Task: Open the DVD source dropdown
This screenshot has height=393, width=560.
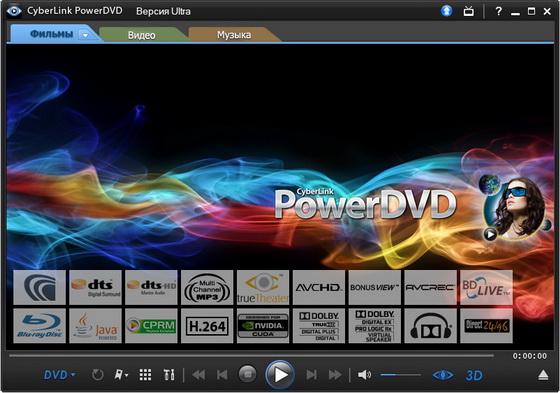Action: coord(59,375)
